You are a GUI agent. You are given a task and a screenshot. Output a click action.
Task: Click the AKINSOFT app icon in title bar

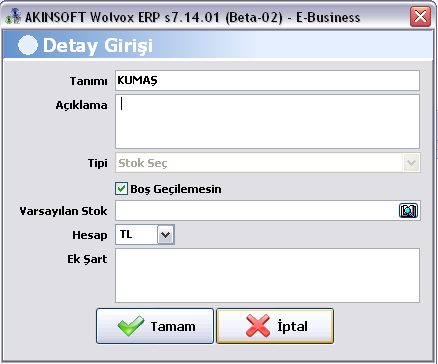(x=13, y=16)
